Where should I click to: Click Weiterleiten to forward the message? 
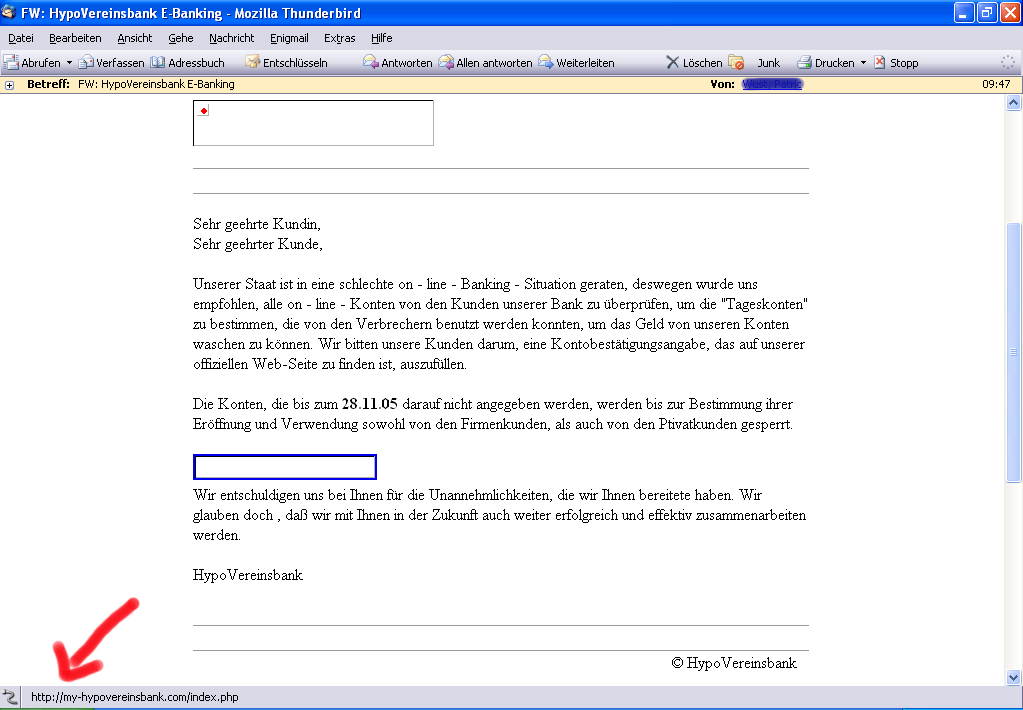pyautogui.click(x=576, y=63)
